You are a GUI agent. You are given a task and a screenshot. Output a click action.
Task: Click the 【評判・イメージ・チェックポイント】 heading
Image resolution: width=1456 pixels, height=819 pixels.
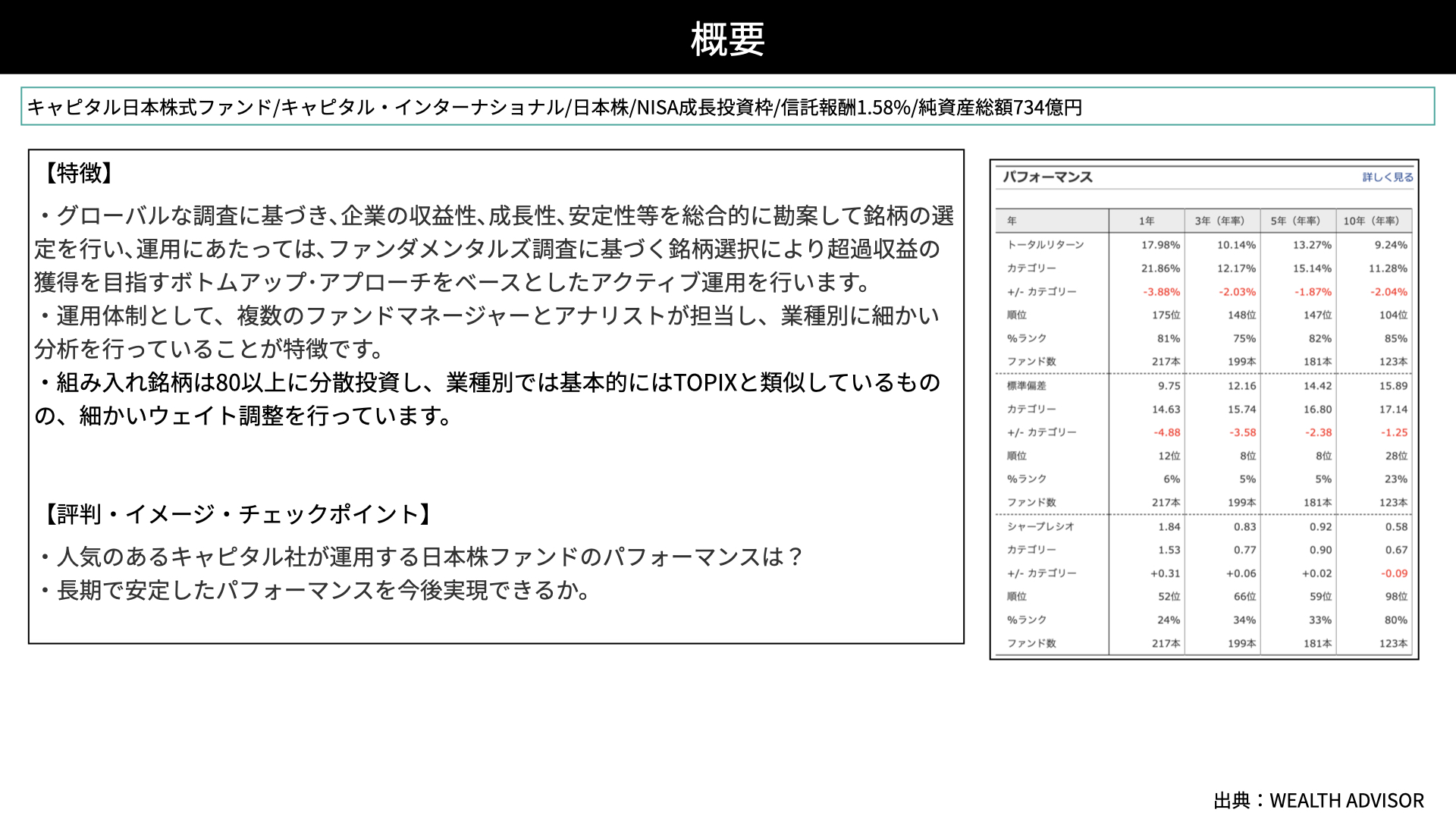point(238,514)
